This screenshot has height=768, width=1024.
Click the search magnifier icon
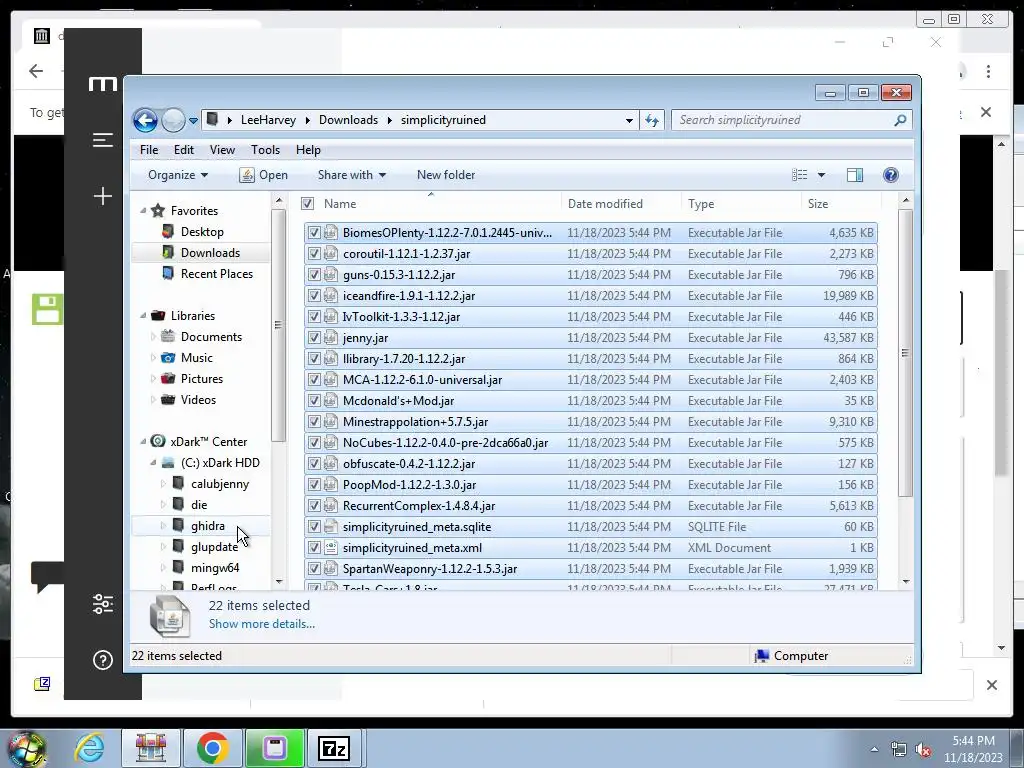click(x=900, y=120)
